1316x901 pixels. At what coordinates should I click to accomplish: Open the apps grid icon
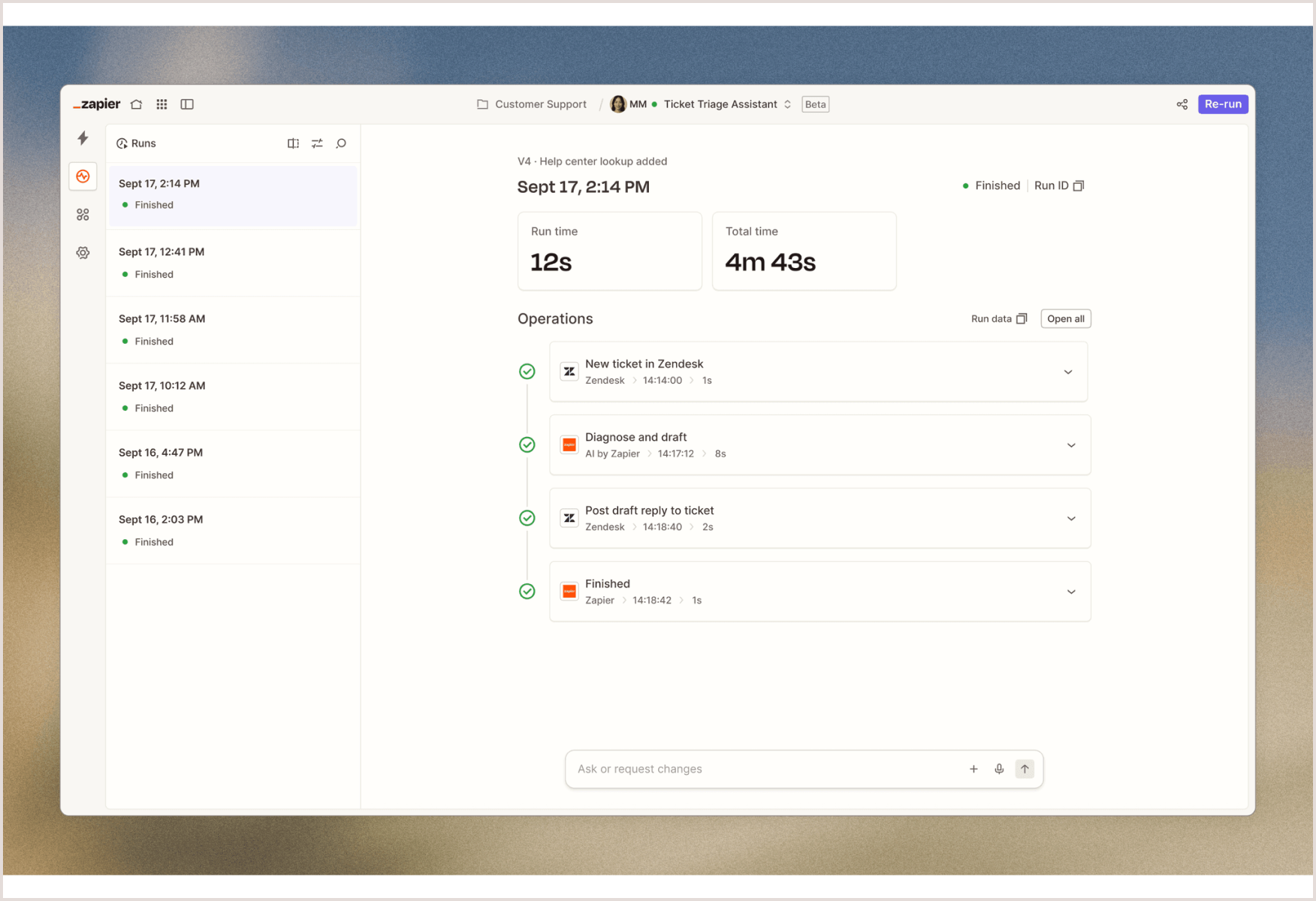click(161, 104)
